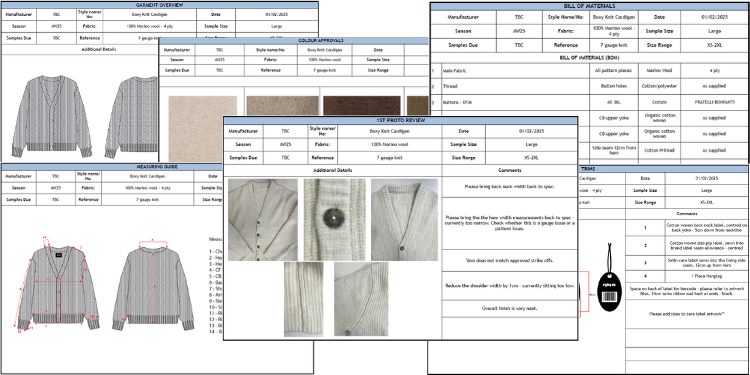Click '100% Merino wool' in Colour Approvals
750x375 pixels.
click(x=325, y=60)
